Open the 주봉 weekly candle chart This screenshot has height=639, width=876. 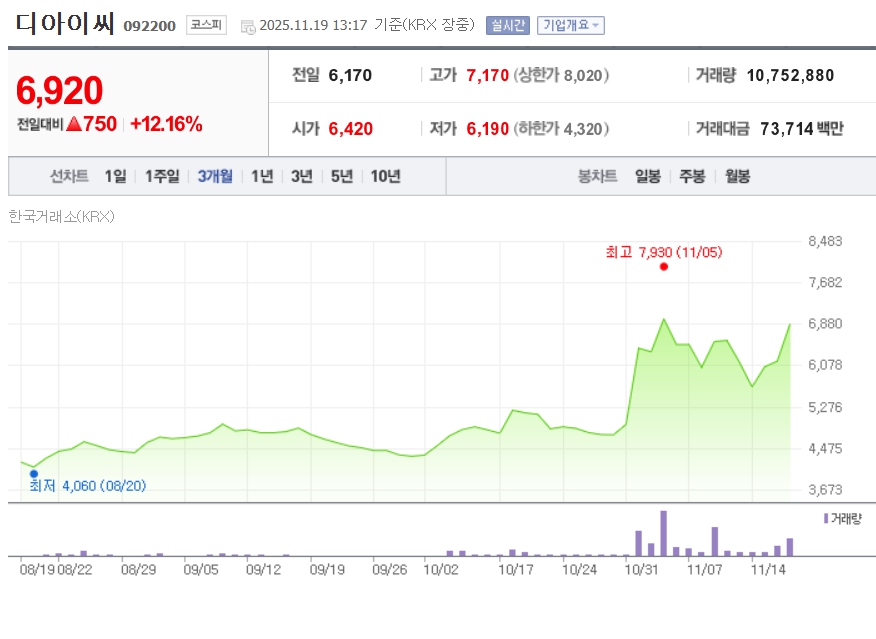tap(692, 176)
